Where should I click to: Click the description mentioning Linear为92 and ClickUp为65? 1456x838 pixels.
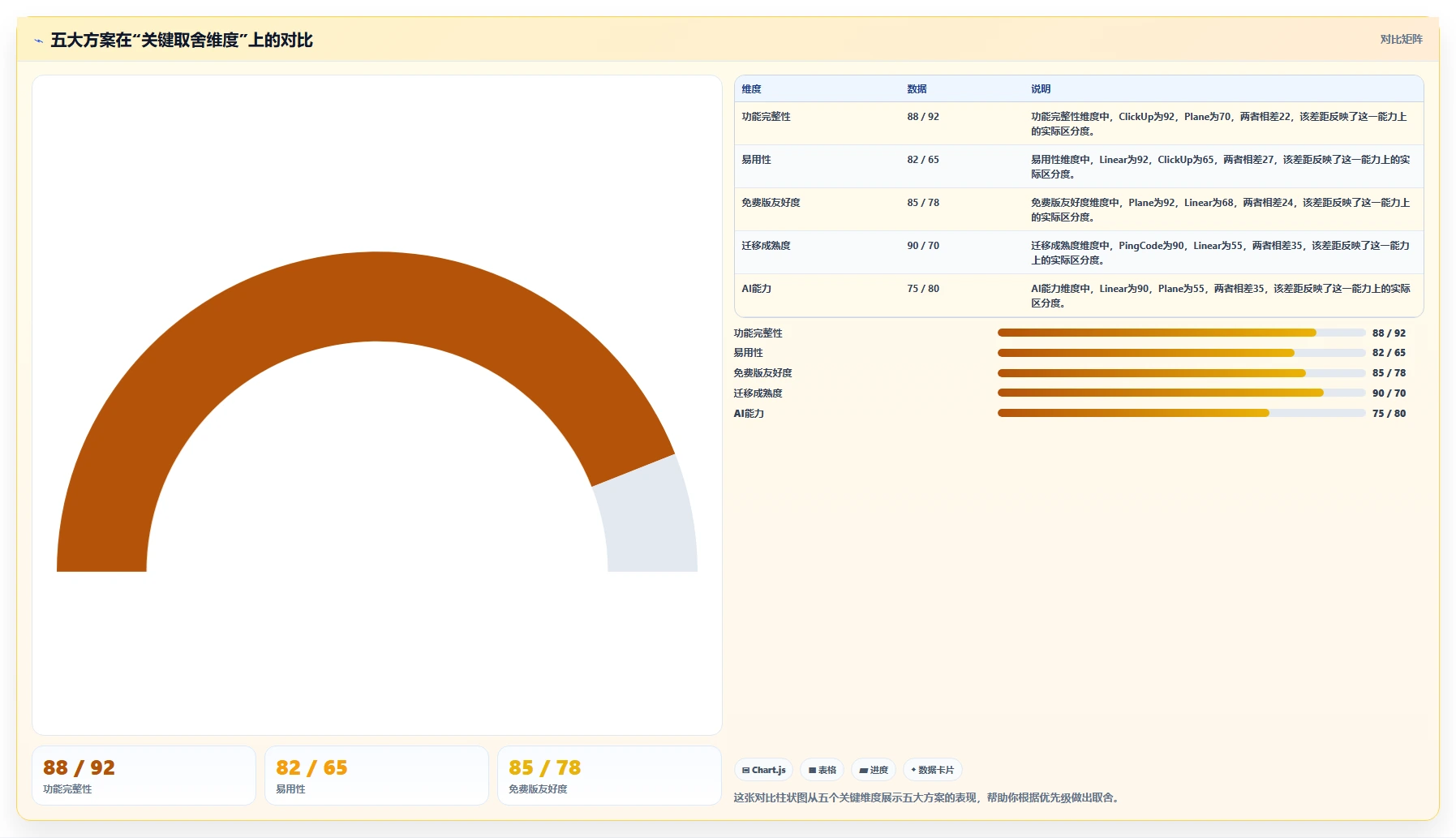click(1220, 167)
